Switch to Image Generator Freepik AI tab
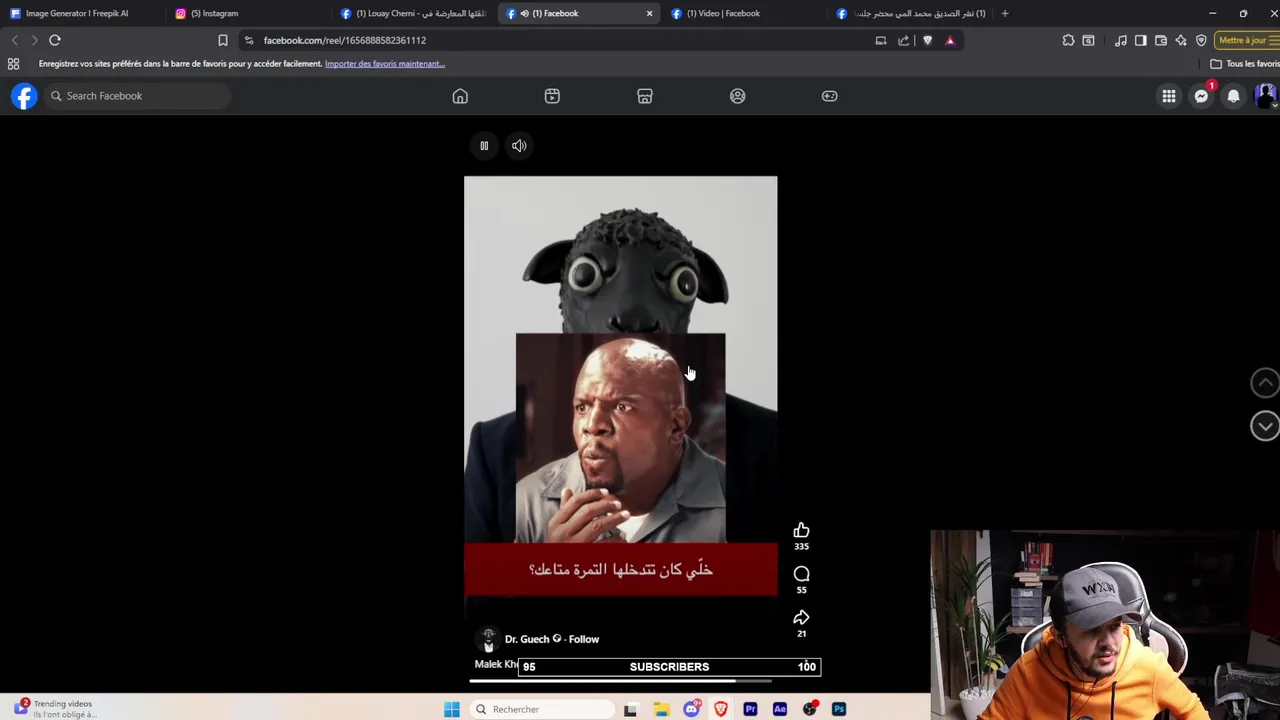The height and width of the screenshot is (720, 1280). coord(80,13)
